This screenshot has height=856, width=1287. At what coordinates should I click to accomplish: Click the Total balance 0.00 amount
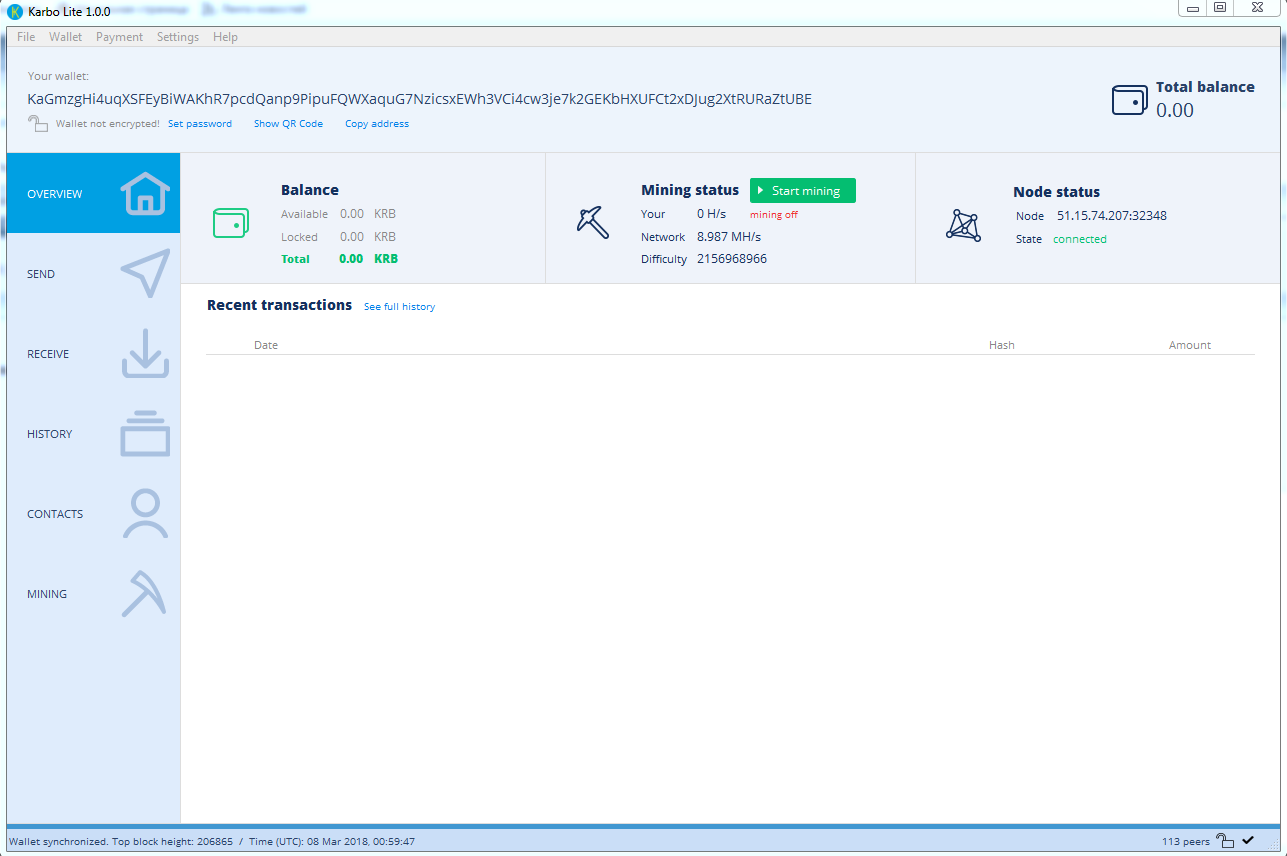pos(1175,110)
